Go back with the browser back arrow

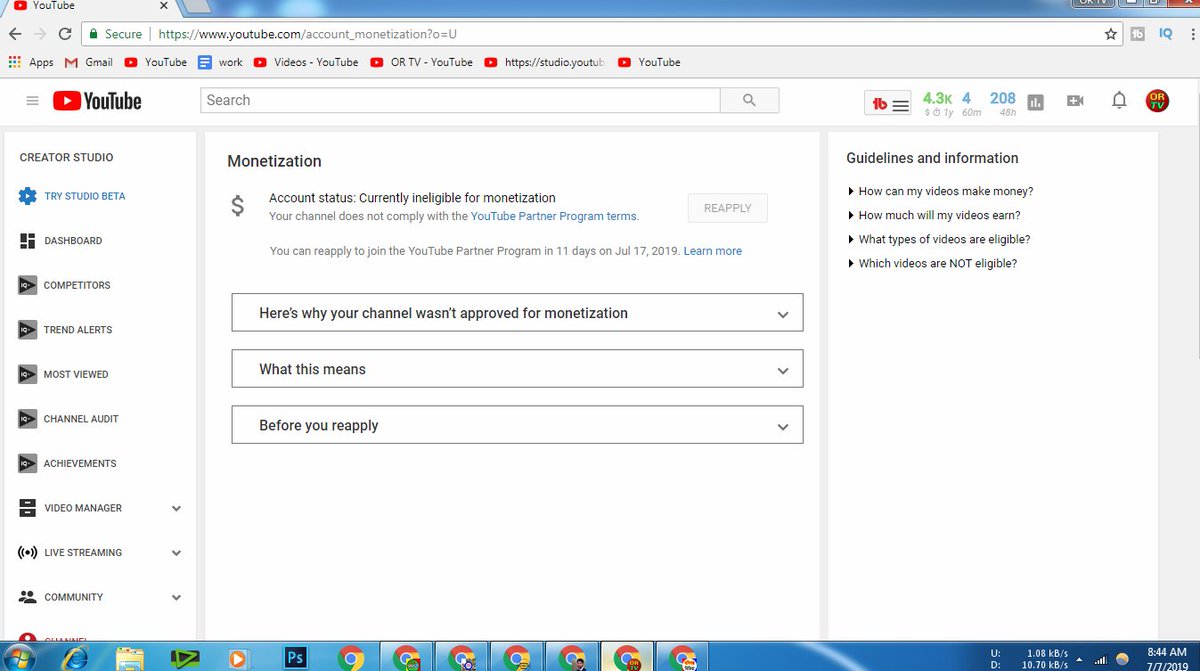15,34
